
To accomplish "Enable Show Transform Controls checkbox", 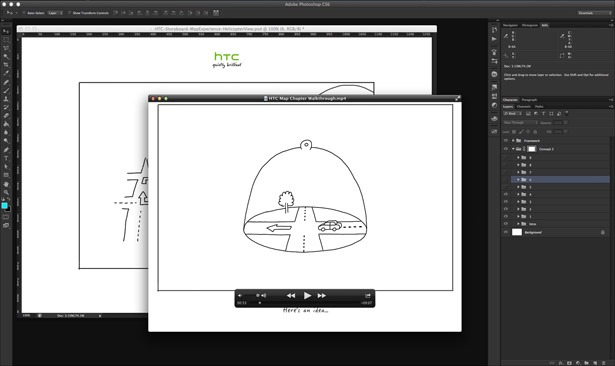I will [x=69, y=13].
